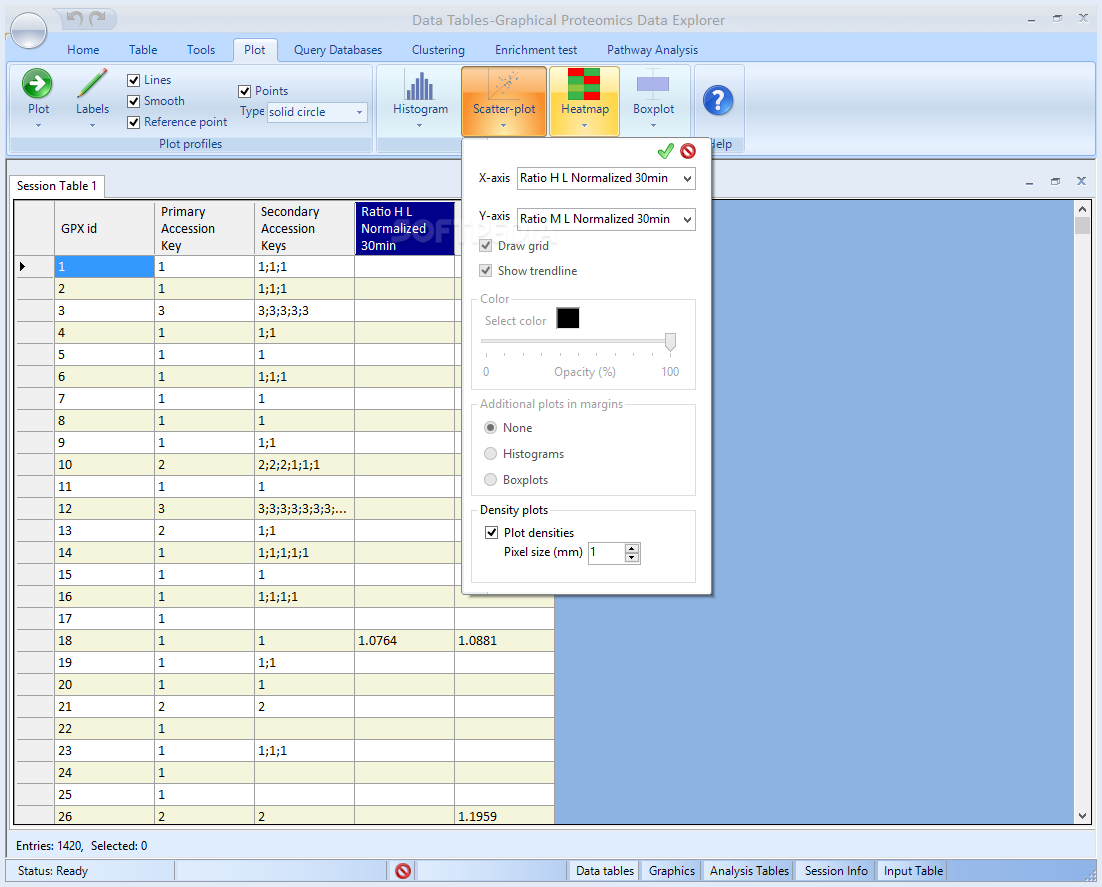Click the Ratio H L Normalized 30min header
Image resolution: width=1102 pixels, height=887 pixels.
(x=406, y=228)
